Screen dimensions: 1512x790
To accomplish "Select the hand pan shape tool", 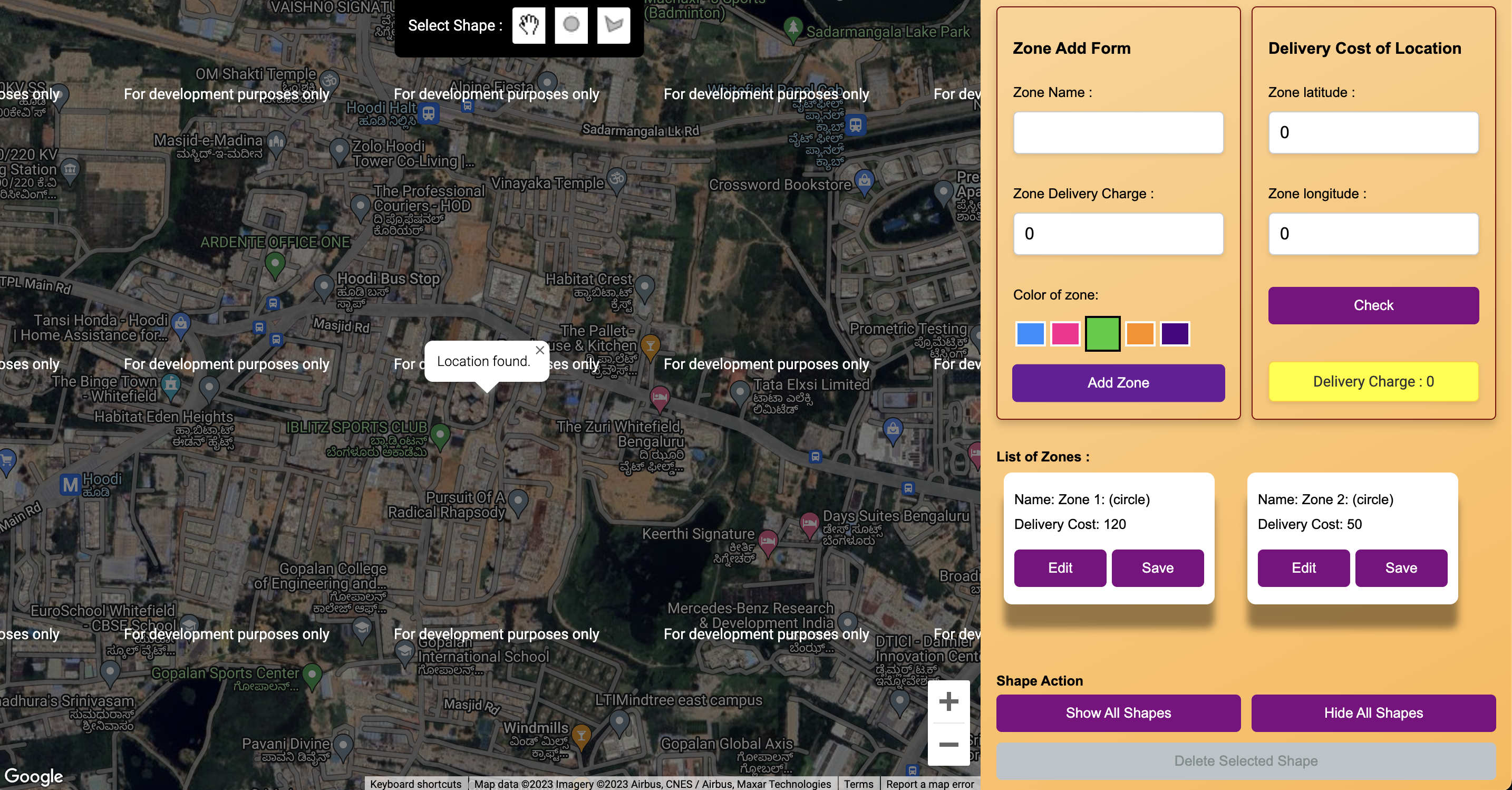I will pos(528,25).
